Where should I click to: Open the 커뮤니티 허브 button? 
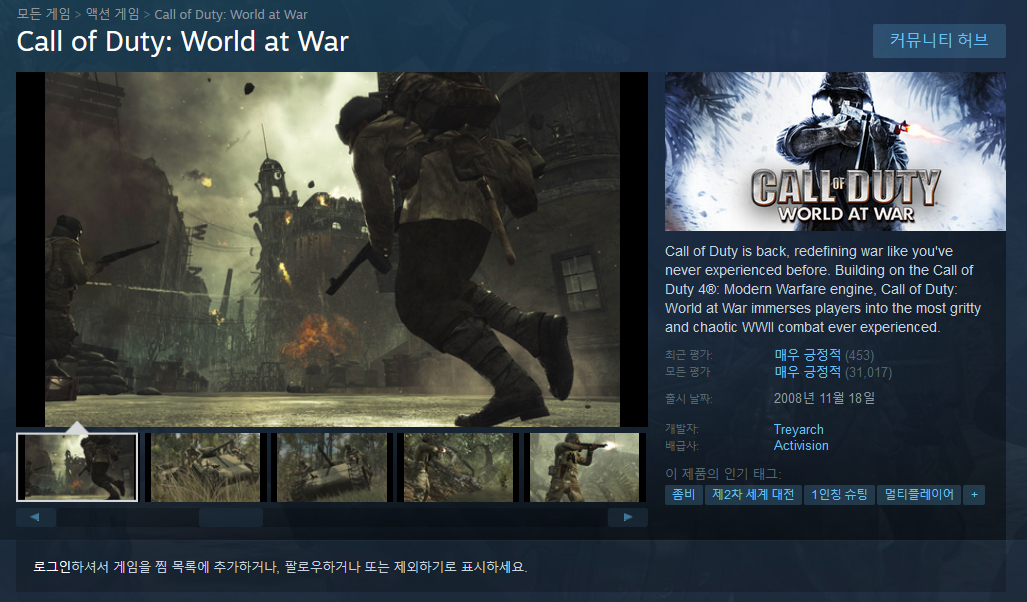(939, 41)
